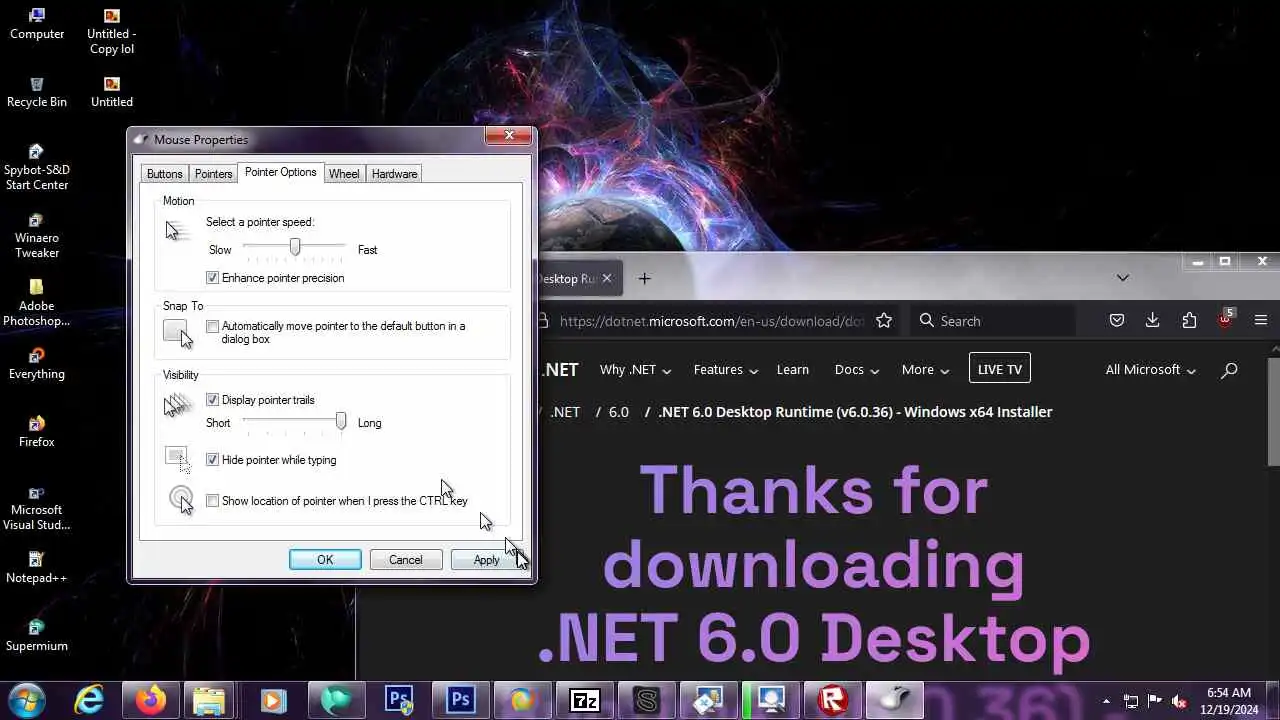The width and height of the screenshot is (1280, 720).
Task: Click Apply in Mouse Properties
Action: click(486, 560)
